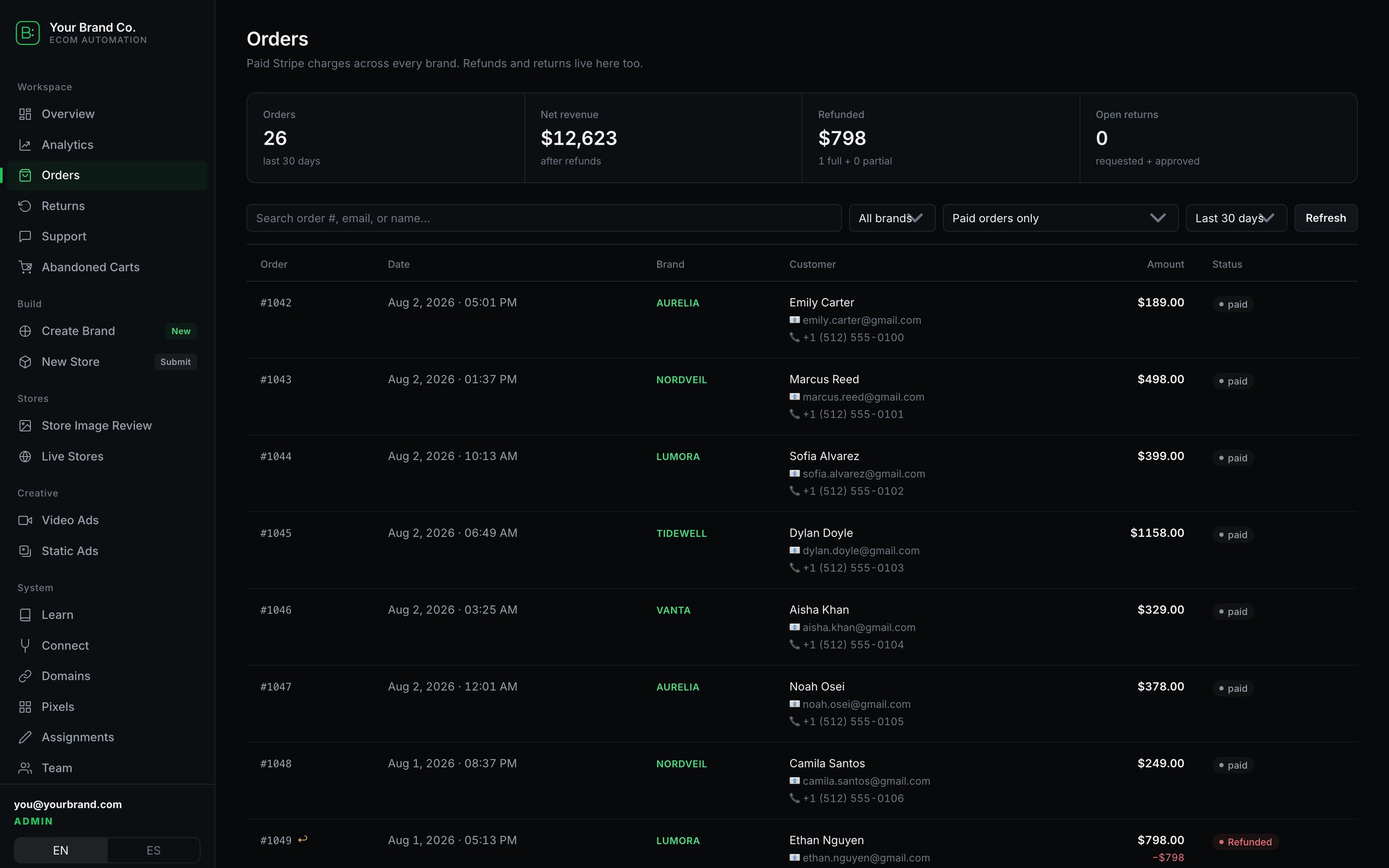Switch language to ES

(x=153, y=850)
